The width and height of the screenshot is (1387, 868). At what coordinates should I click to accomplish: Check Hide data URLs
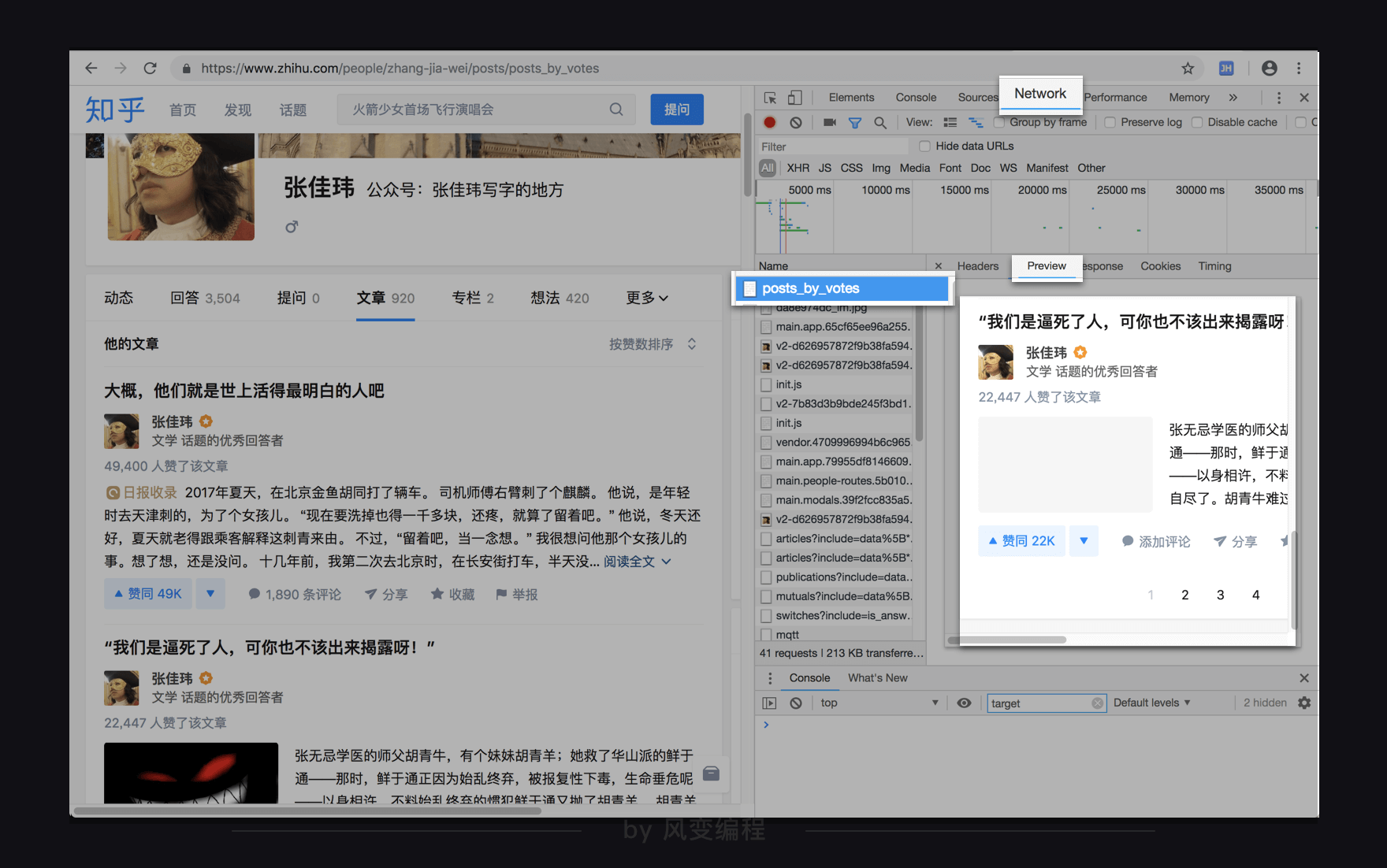point(924,146)
